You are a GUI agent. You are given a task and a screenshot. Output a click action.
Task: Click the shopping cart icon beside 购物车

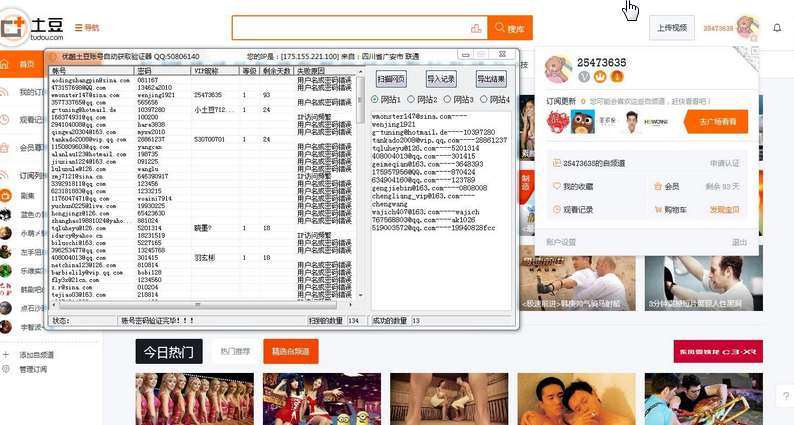tap(658, 209)
